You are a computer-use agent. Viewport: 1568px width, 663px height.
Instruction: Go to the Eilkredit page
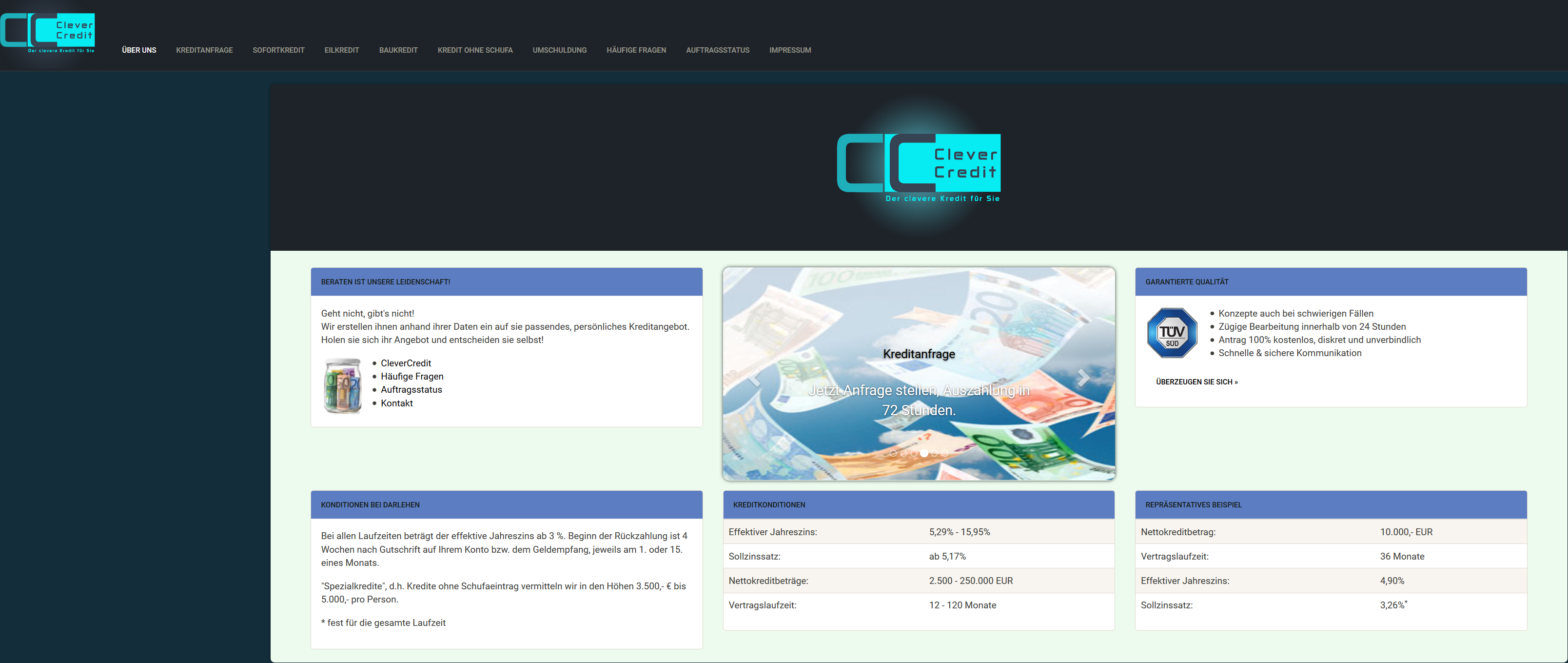(341, 50)
